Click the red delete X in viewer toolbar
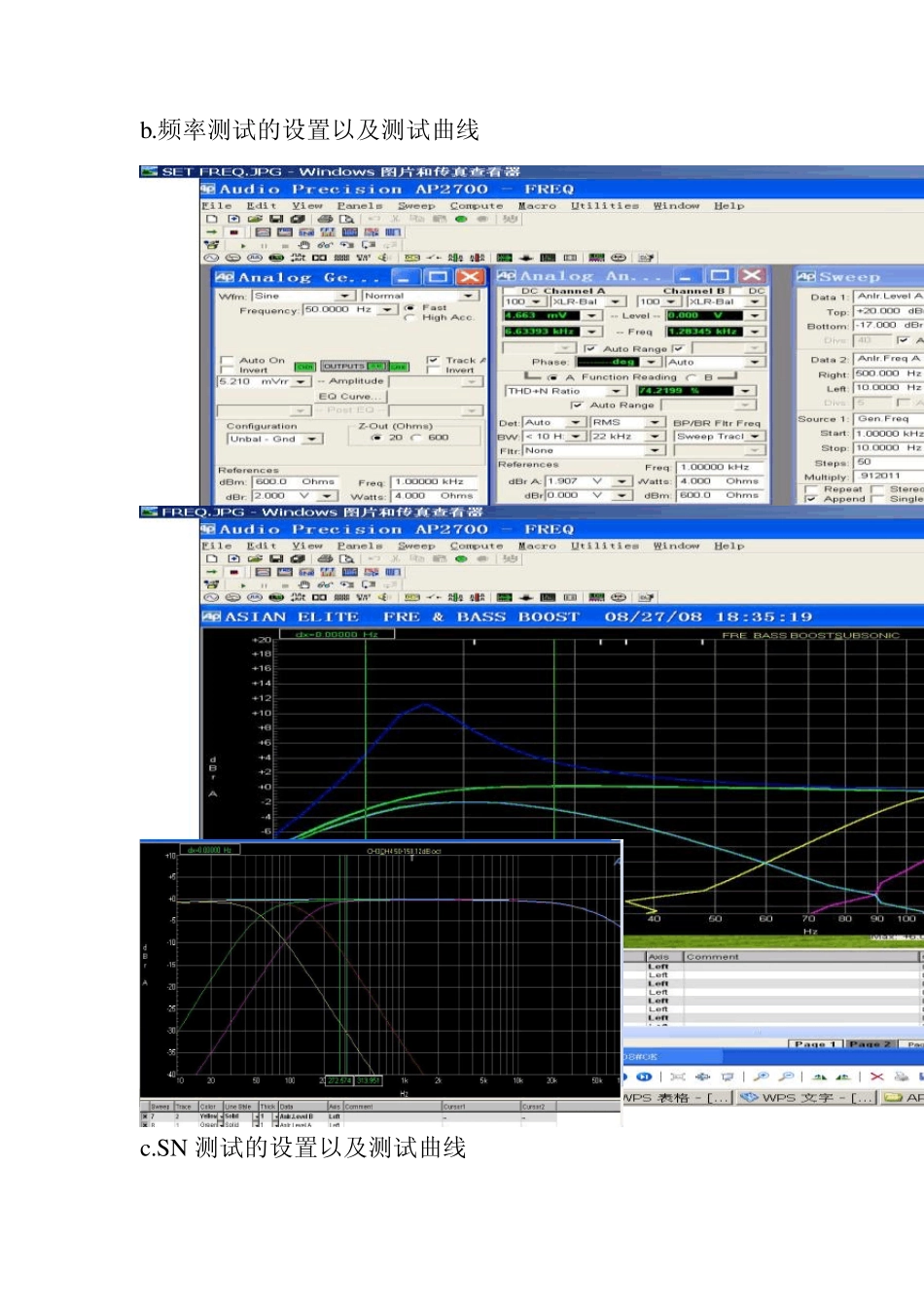This screenshot has height=1307, width=924. (x=876, y=1077)
